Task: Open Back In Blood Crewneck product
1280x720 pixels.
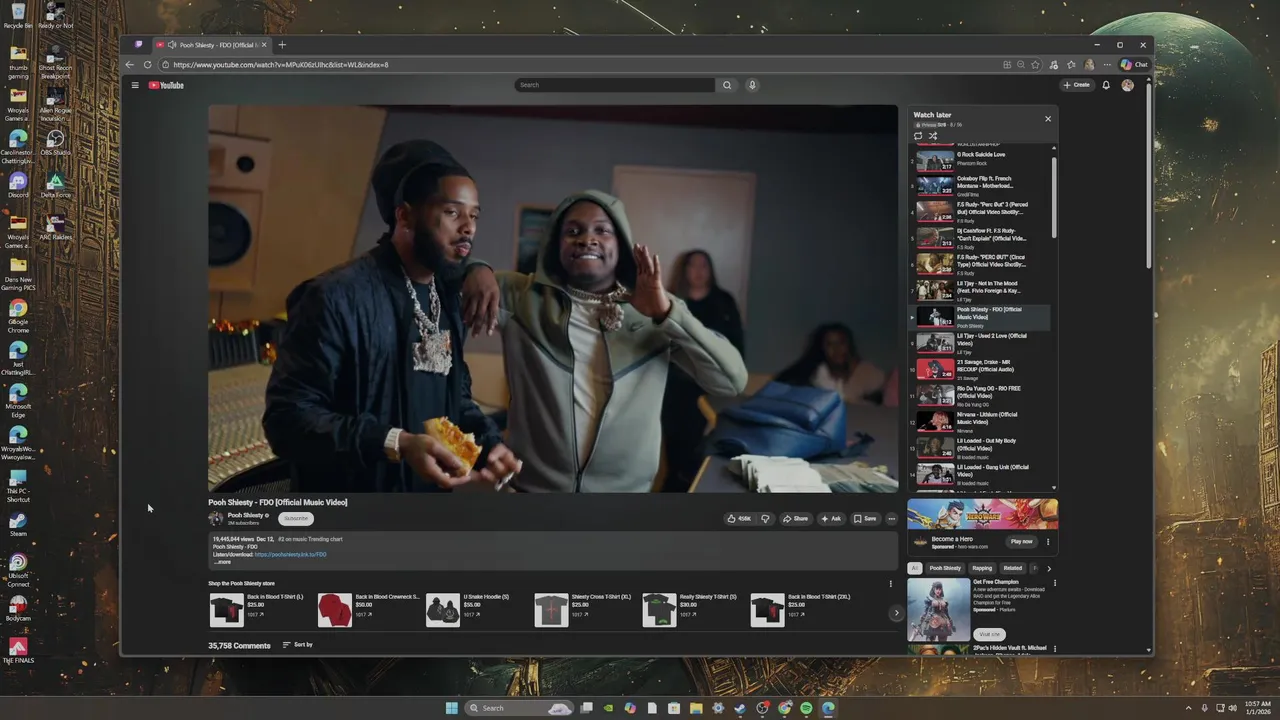Action: (x=368, y=610)
